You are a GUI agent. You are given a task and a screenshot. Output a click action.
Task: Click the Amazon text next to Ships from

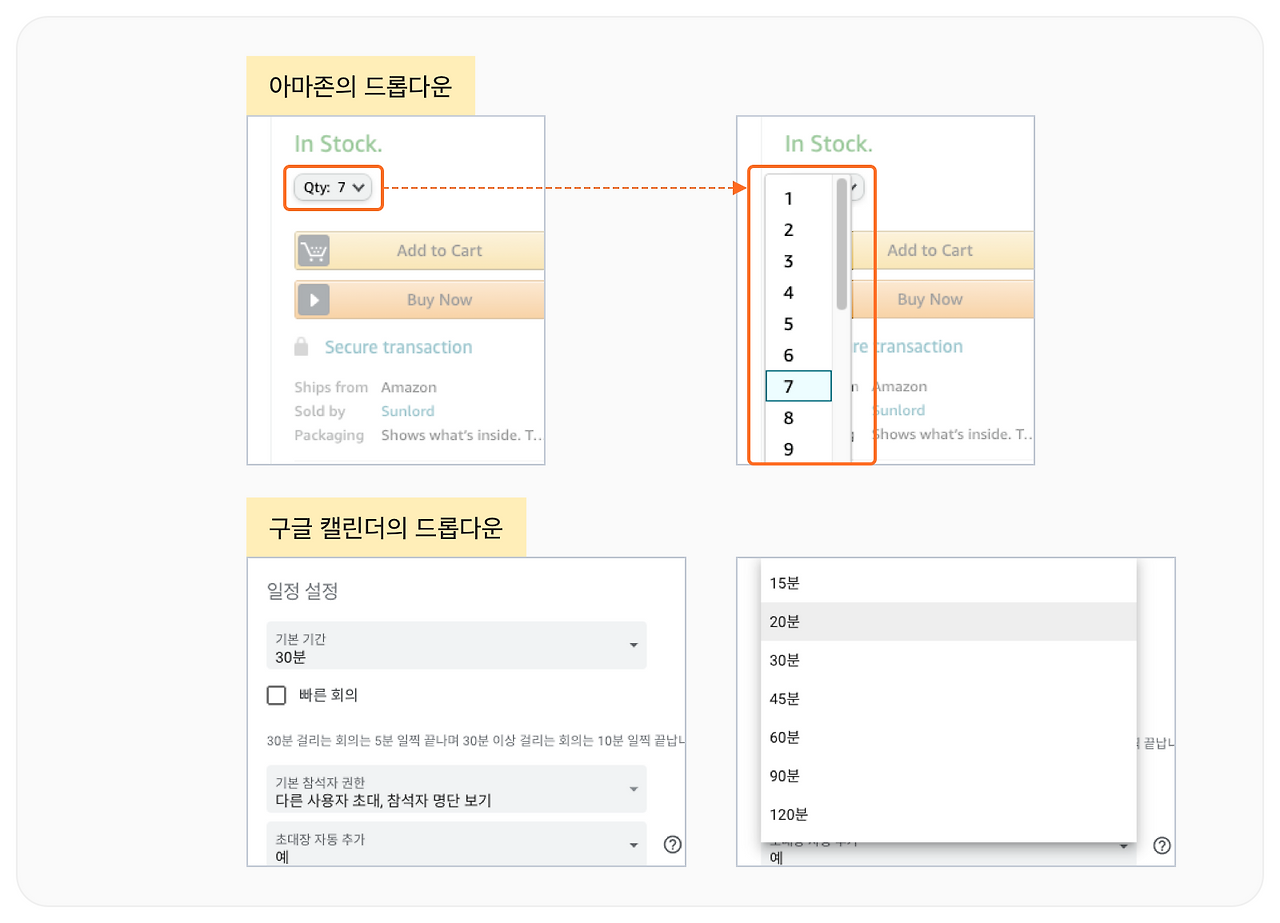pyautogui.click(x=409, y=387)
